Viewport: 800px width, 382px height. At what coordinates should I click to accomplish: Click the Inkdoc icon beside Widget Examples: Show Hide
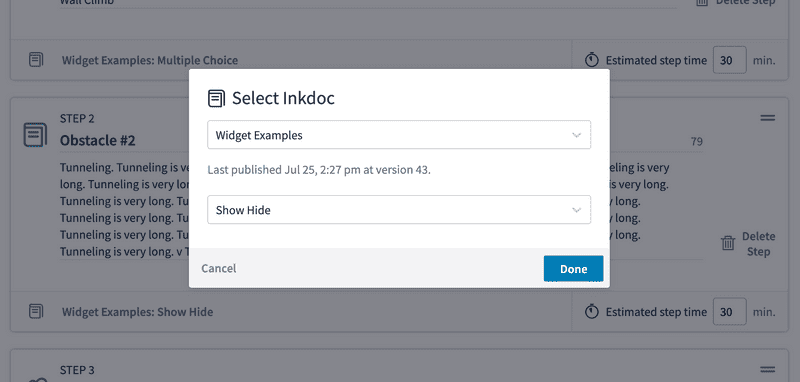(x=36, y=312)
